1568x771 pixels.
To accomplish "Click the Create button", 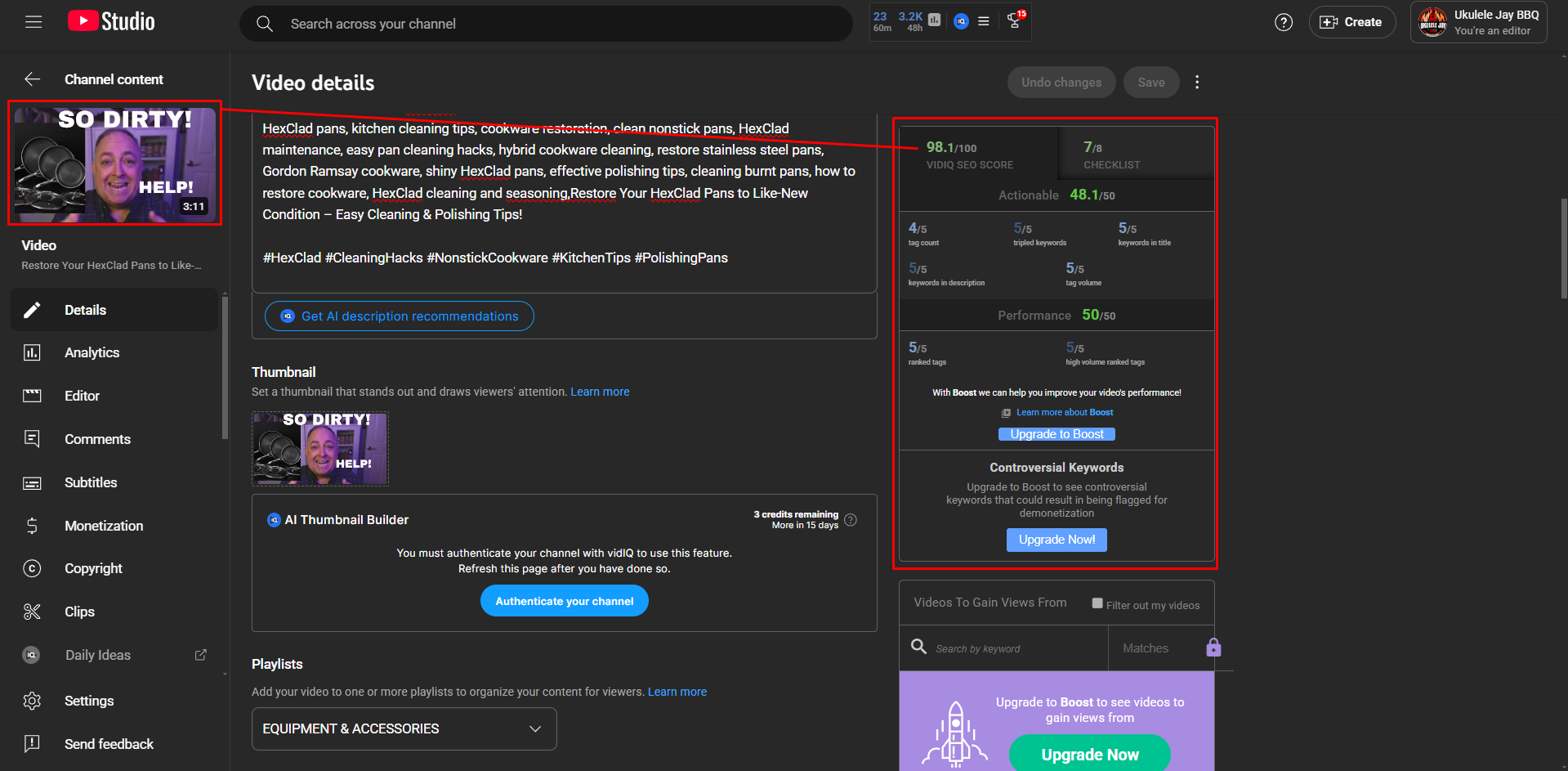I will tap(1351, 22).
